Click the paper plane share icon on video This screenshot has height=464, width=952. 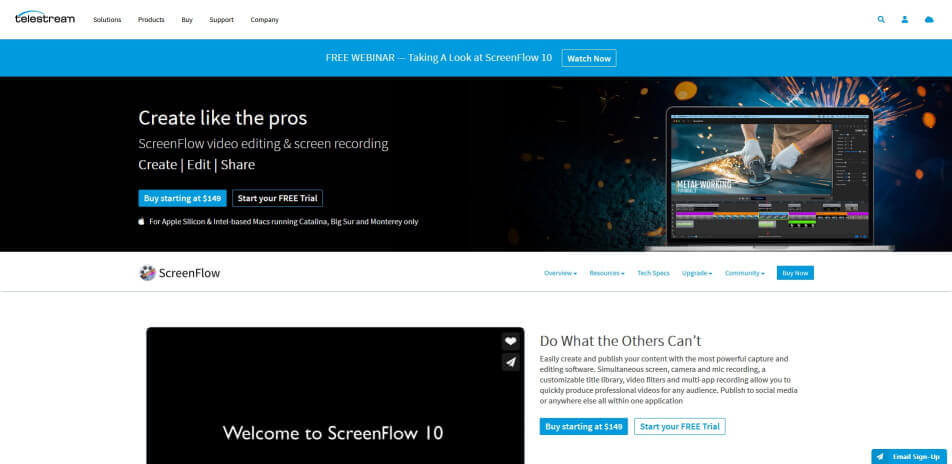511,362
